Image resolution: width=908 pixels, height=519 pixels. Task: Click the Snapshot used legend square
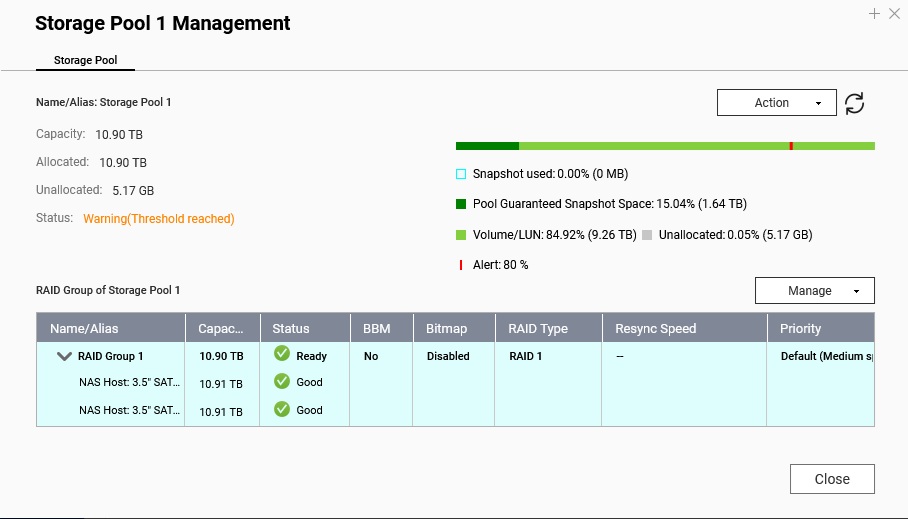pyautogui.click(x=461, y=174)
